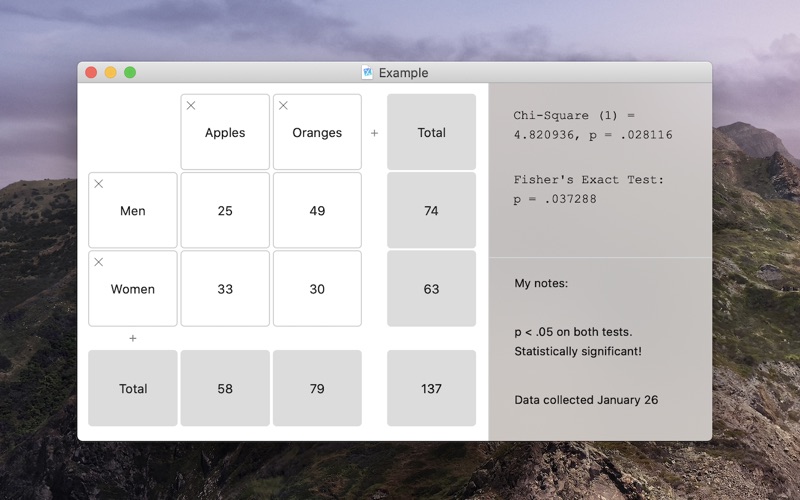This screenshot has width=800, height=500.
Task: Select the Women Oranges cell showing 30
Action: 317,288
